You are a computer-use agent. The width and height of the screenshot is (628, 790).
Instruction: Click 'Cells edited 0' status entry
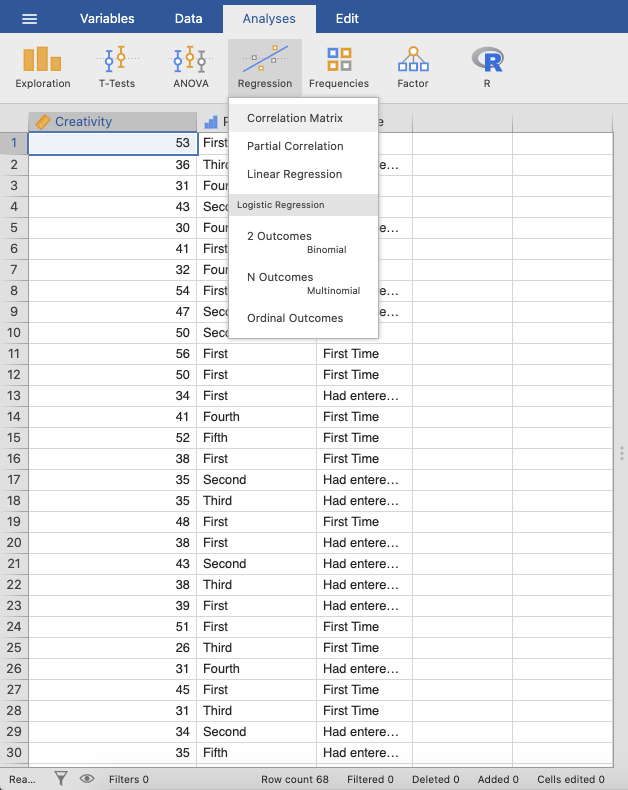[x=571, y=779]
